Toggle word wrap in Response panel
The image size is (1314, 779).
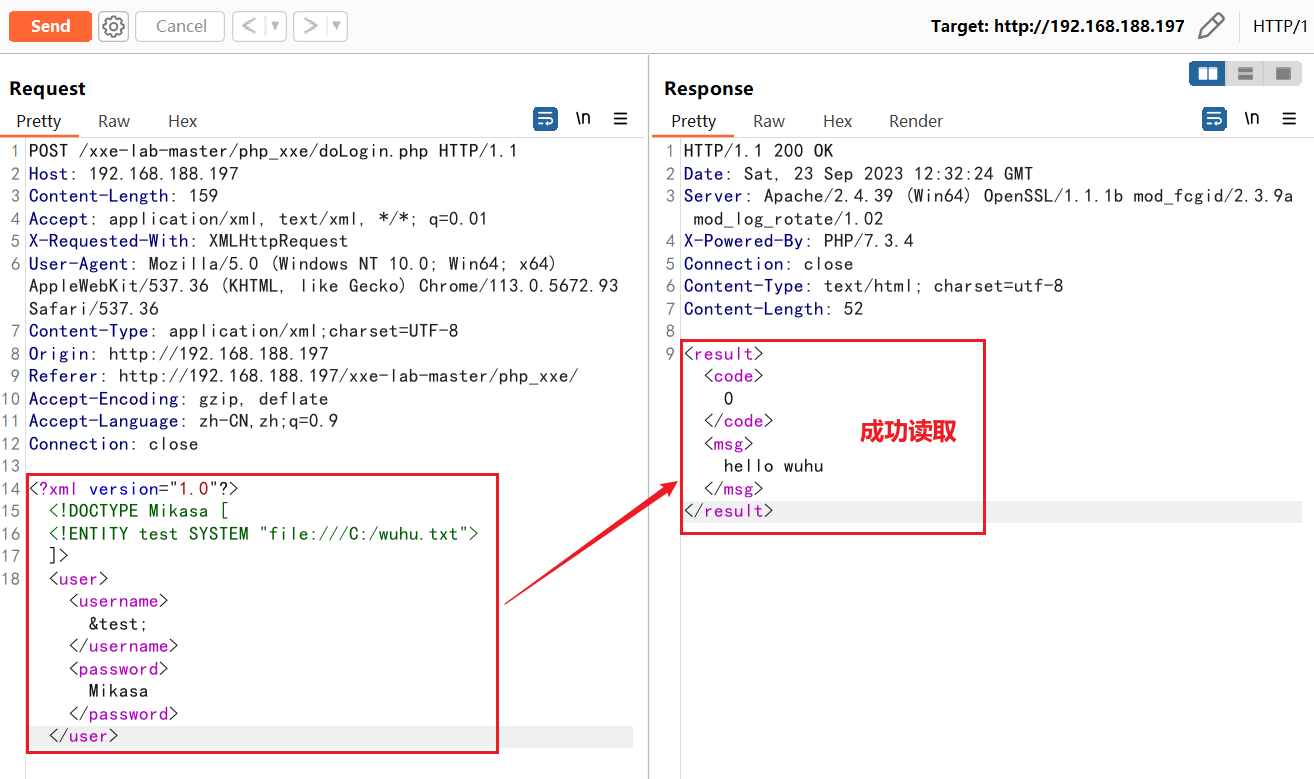point(1214,119)
